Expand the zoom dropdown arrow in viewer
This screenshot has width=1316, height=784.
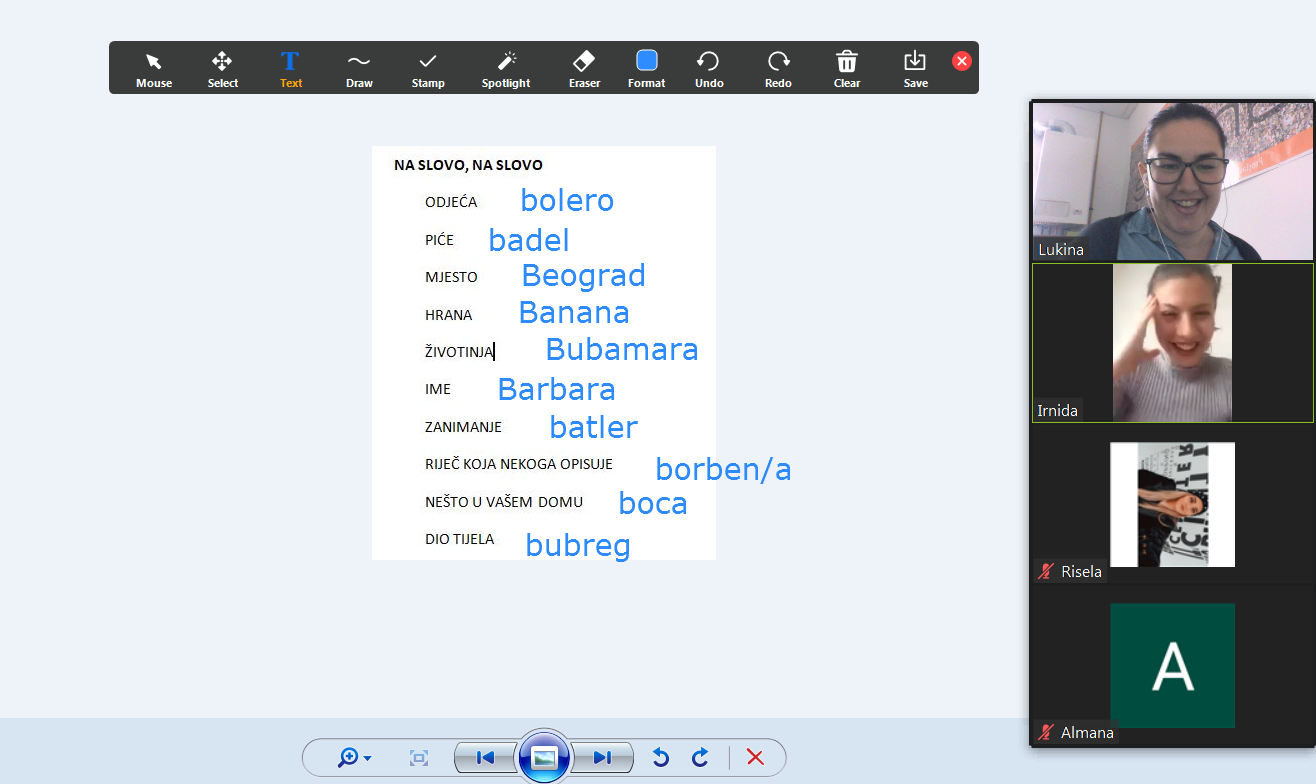368,759
